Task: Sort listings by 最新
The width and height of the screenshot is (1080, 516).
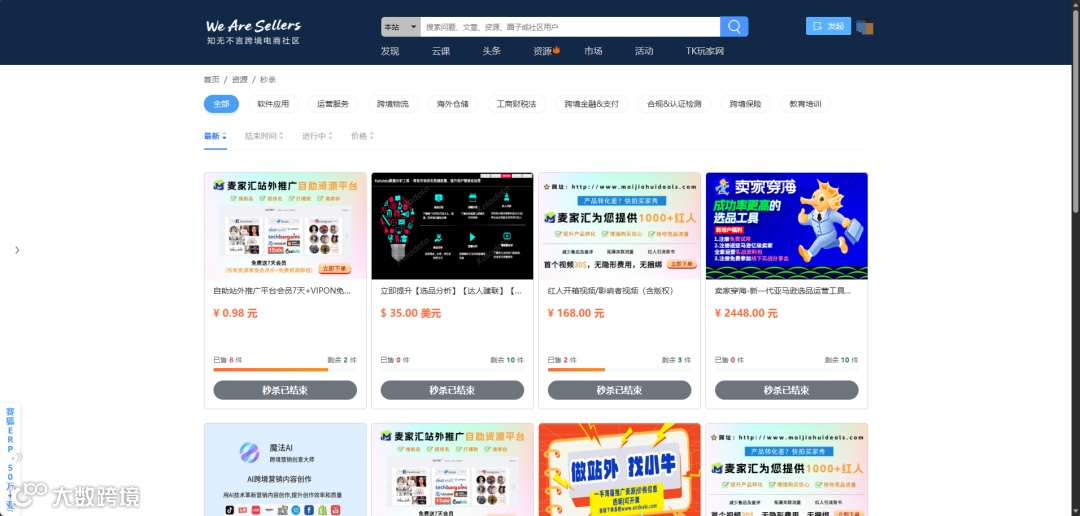Action: [x=215, y=136]
